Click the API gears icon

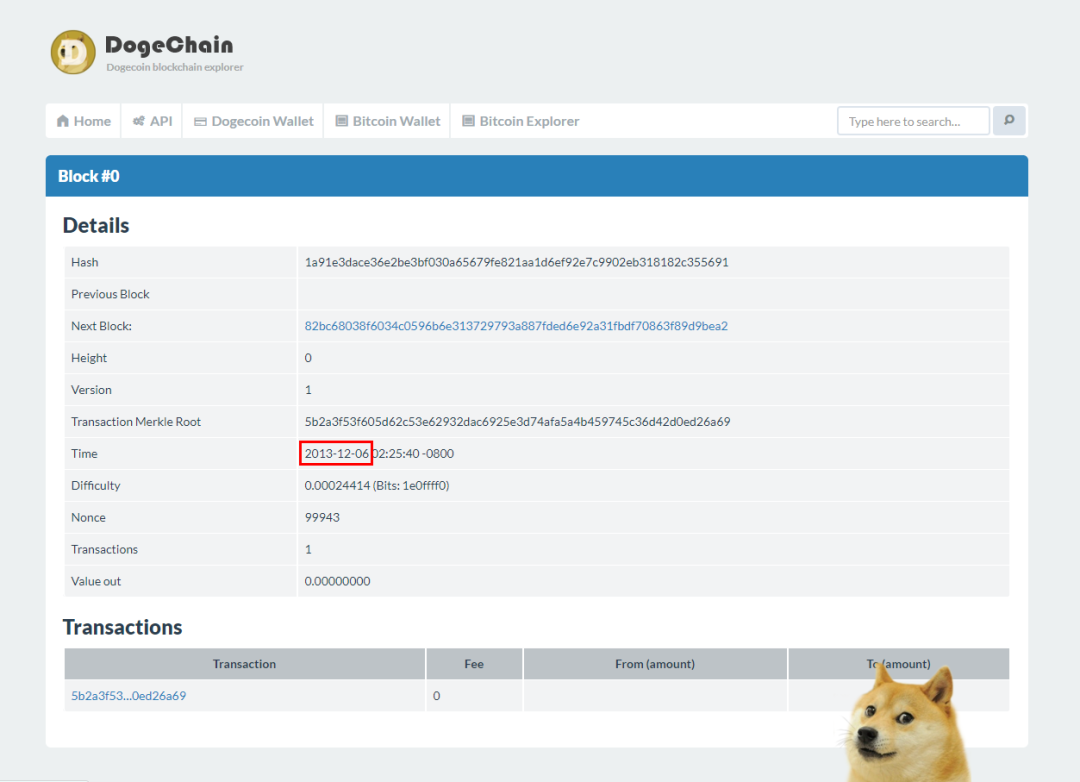[x=138, y=121]
